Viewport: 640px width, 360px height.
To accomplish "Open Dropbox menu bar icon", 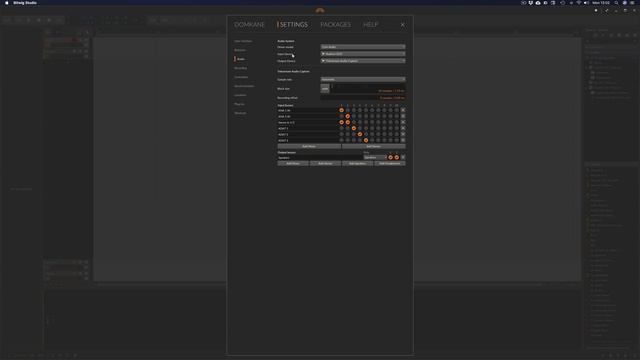I will click(x=531, y=3).
